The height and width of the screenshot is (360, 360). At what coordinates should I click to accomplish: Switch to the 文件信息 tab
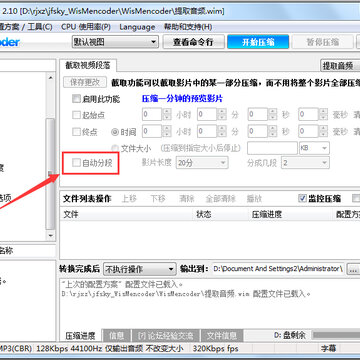(x=221, y=336)
